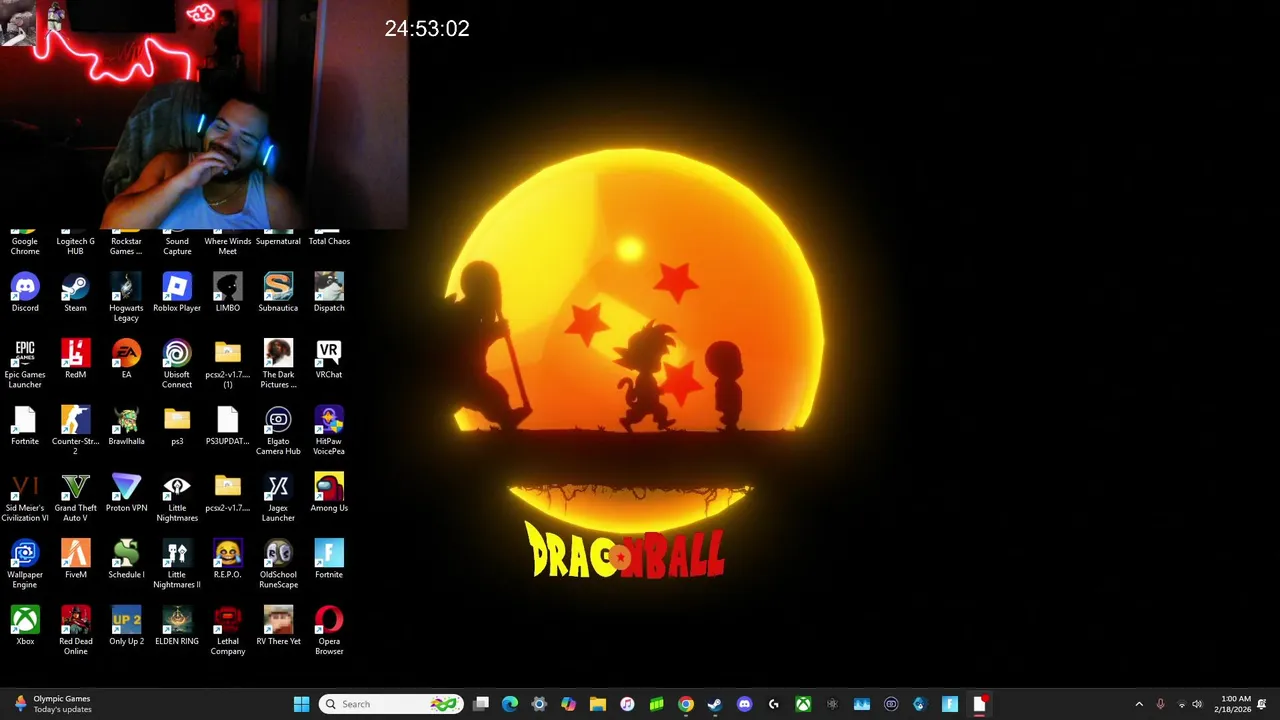This screenshot has width=1280, height=720.
Task: Open volume control in tray
Action: click(1197, 704)
